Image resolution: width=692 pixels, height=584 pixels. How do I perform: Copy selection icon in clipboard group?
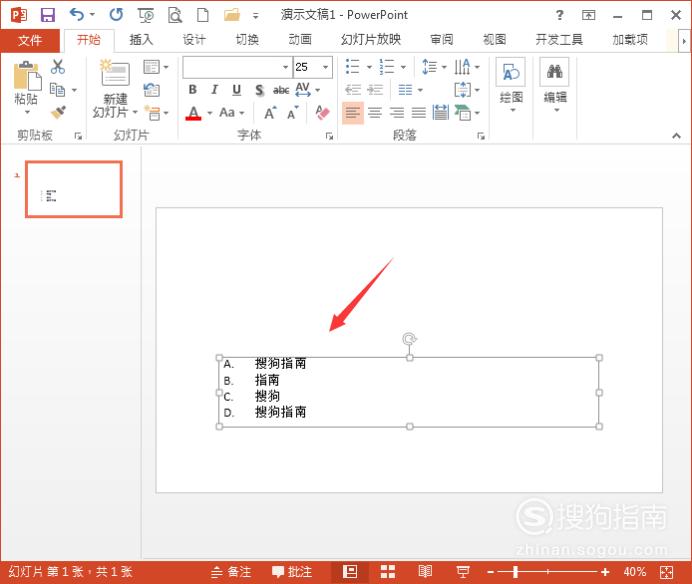tap(57, 90)
